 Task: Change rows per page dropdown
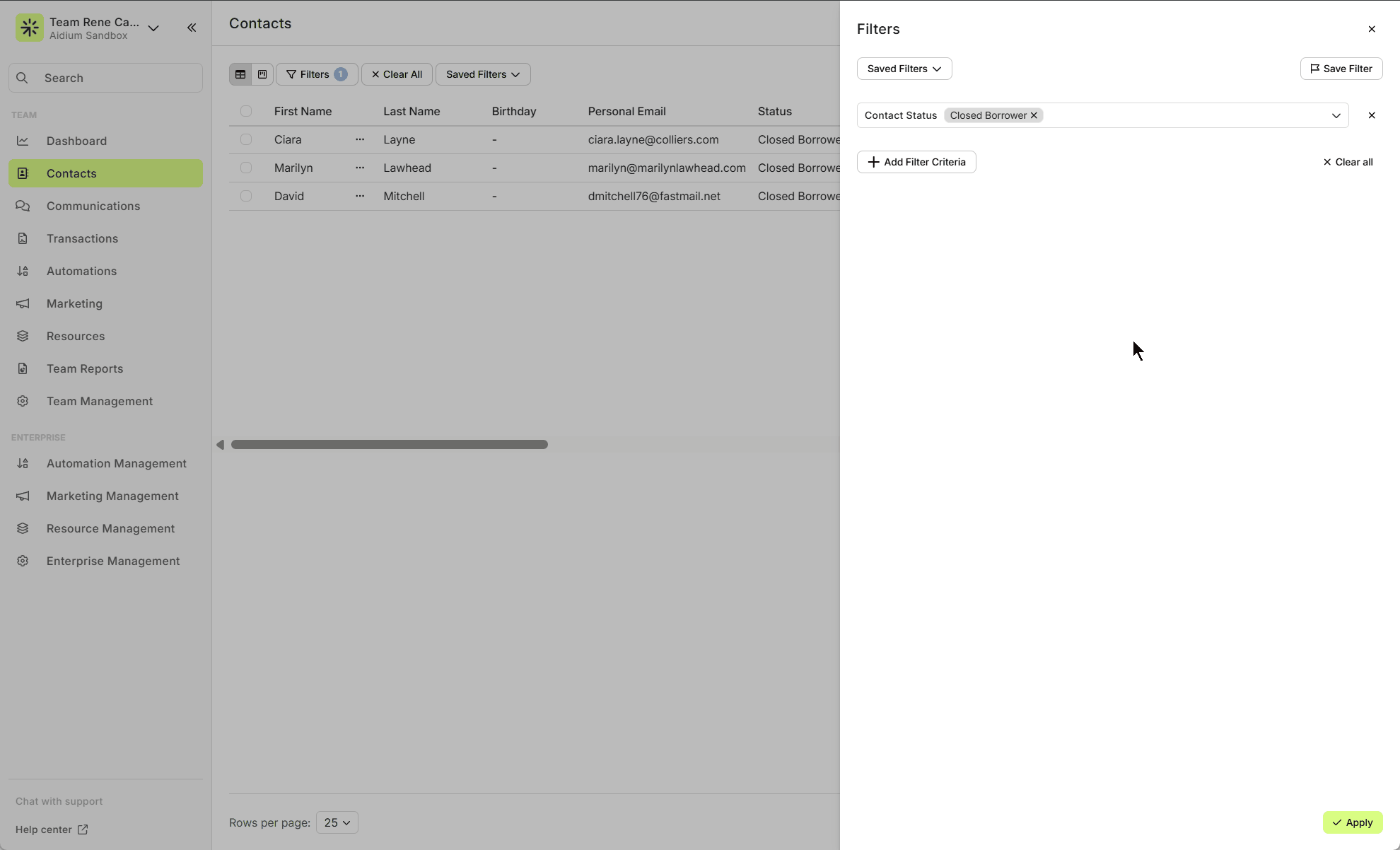pos(337,822)
